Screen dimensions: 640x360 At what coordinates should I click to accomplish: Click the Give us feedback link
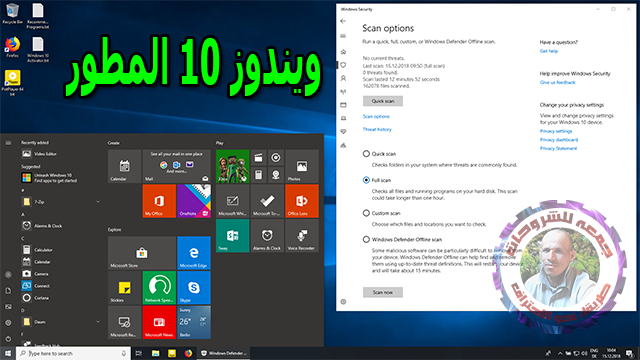tap(558, 82)
